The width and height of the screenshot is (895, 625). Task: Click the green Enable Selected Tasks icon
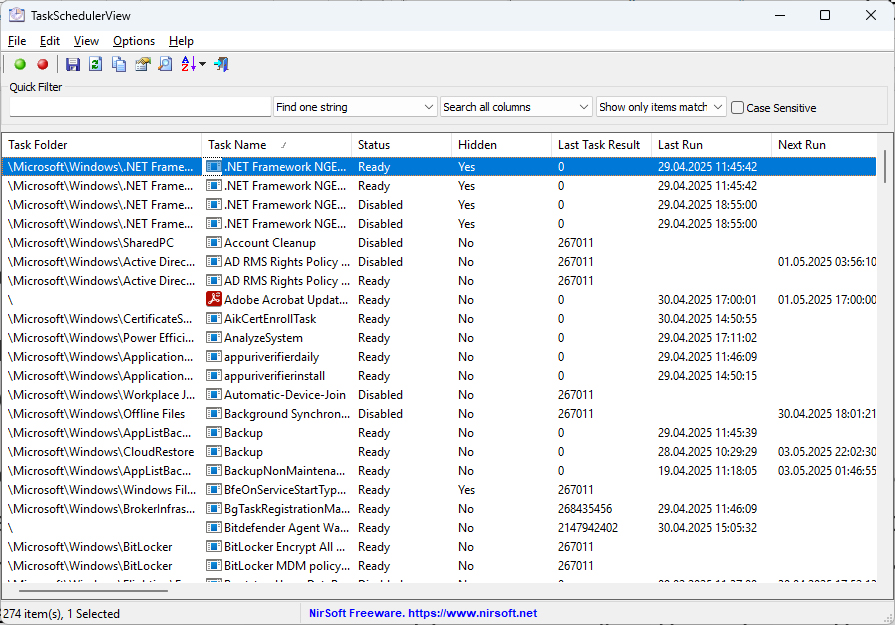click(x=20, y=64)
